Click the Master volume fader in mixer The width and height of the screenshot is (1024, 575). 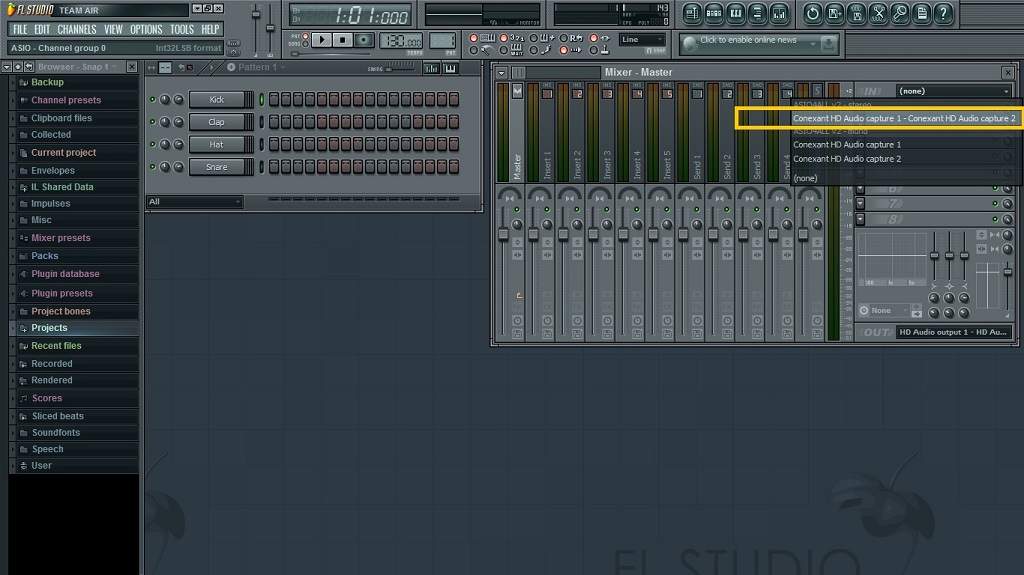point(503,234)
